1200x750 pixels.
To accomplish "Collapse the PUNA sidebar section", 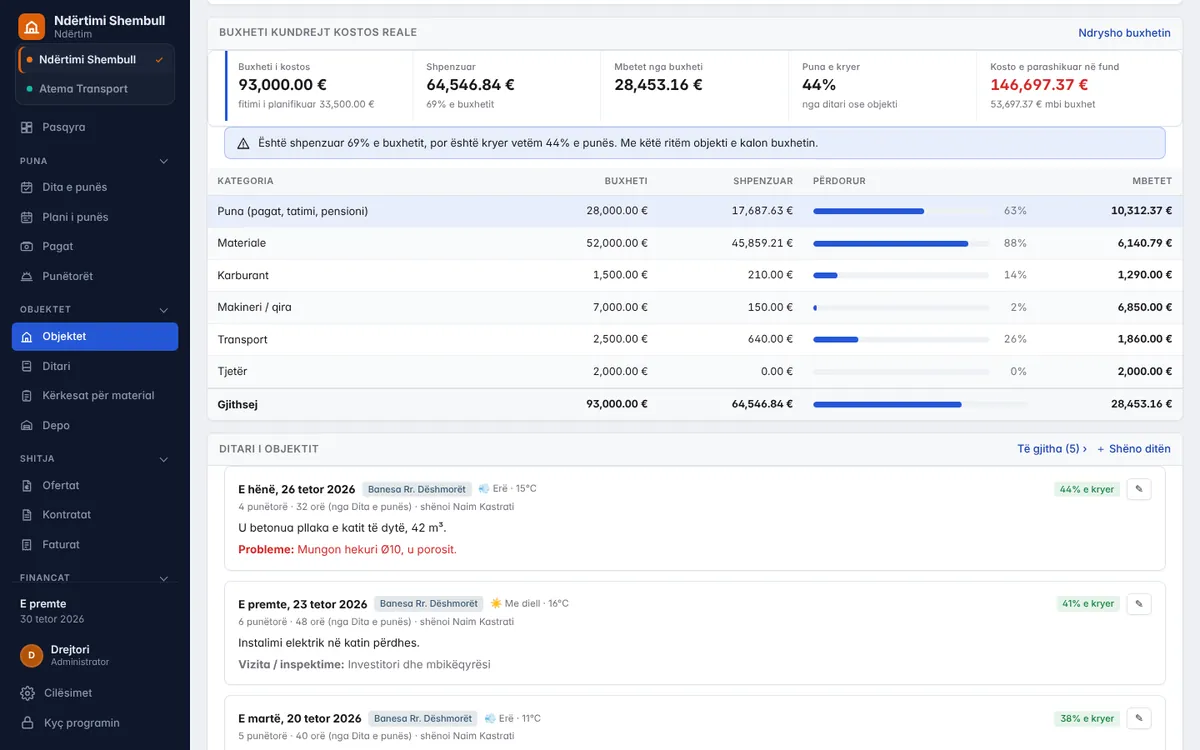I will click(164, 161).
